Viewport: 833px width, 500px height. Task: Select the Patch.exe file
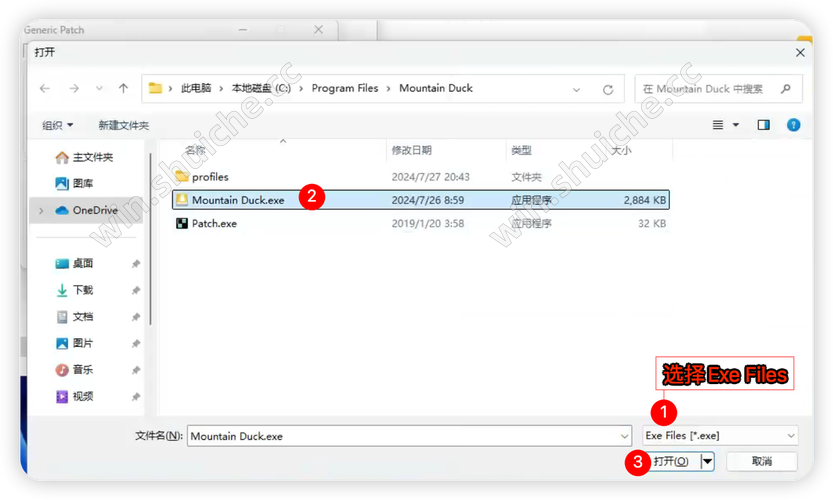click(x=214, y=224)
